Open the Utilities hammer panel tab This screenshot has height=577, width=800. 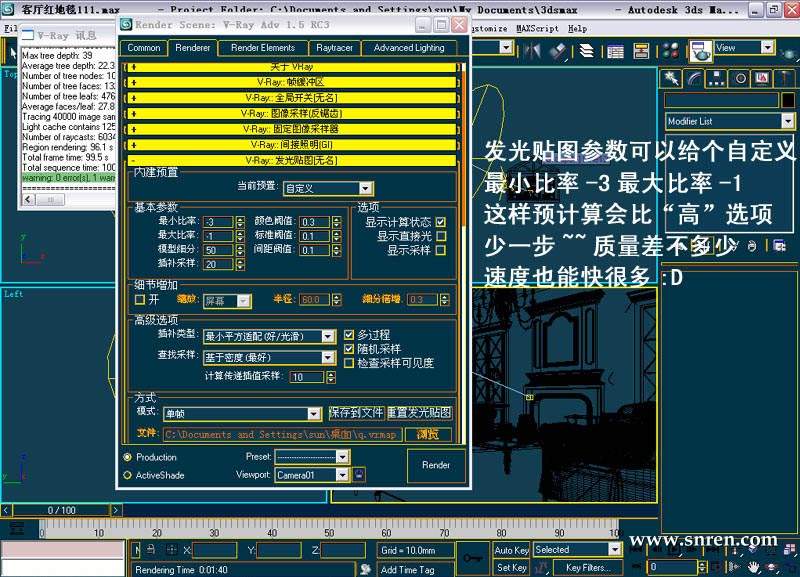[x=785, y=78]
